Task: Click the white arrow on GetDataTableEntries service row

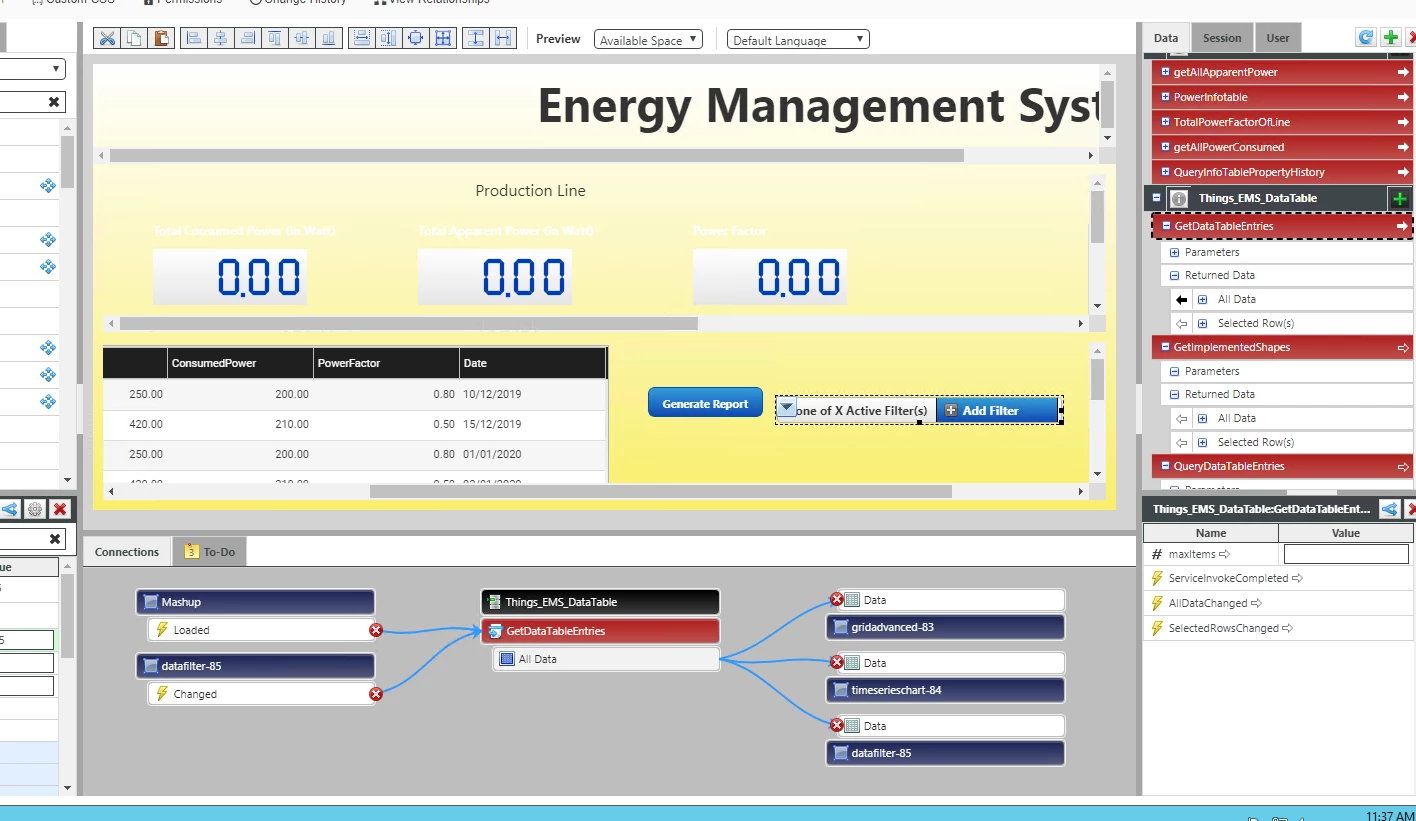Action: [1402, 227]
